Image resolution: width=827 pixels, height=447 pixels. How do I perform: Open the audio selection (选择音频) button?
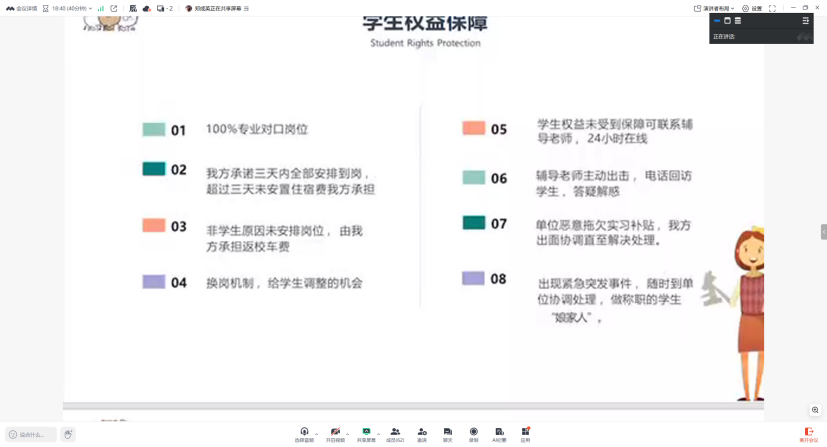tap(304, 433)
